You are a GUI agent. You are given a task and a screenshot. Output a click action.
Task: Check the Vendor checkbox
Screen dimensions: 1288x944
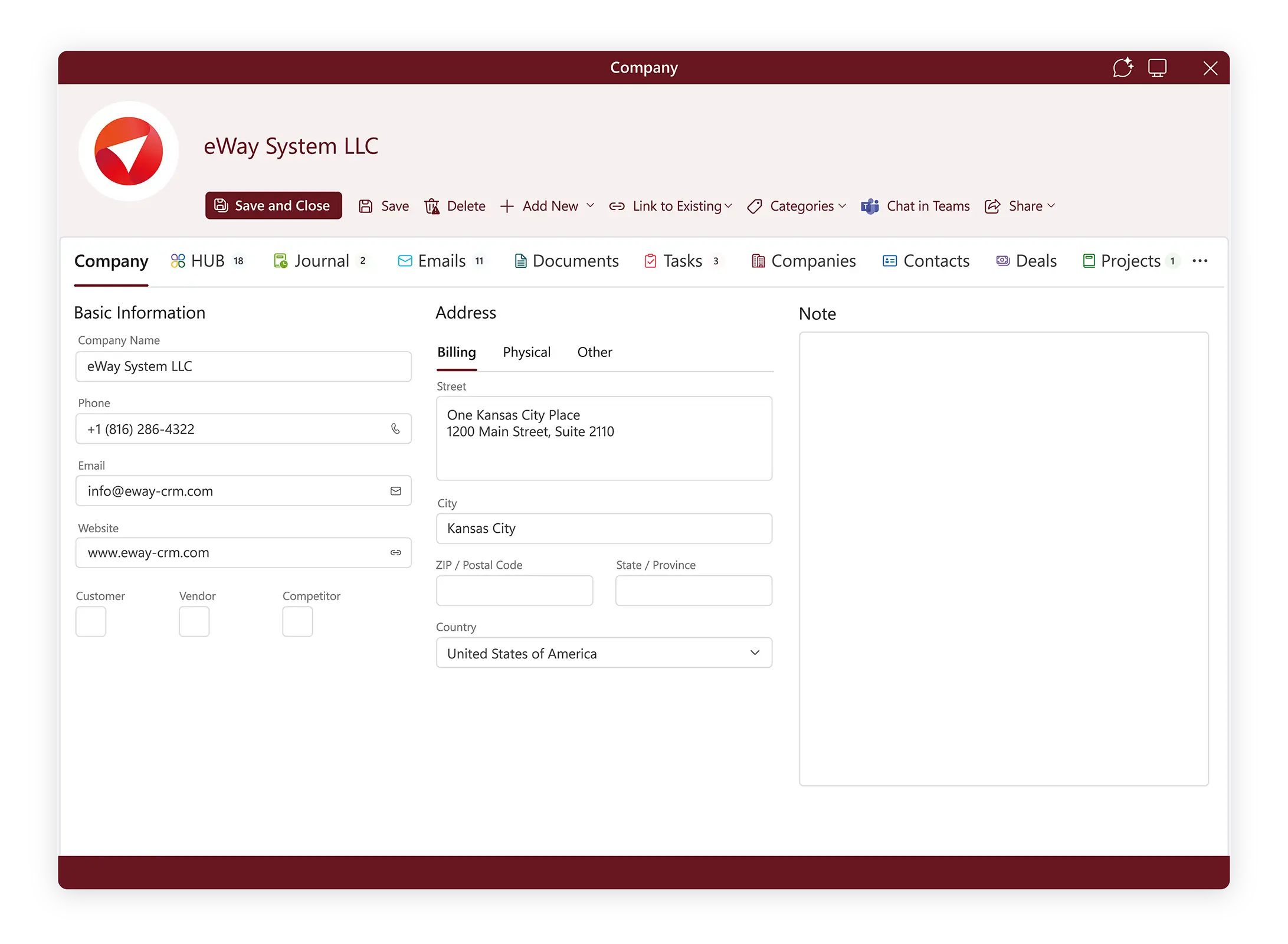194,621
